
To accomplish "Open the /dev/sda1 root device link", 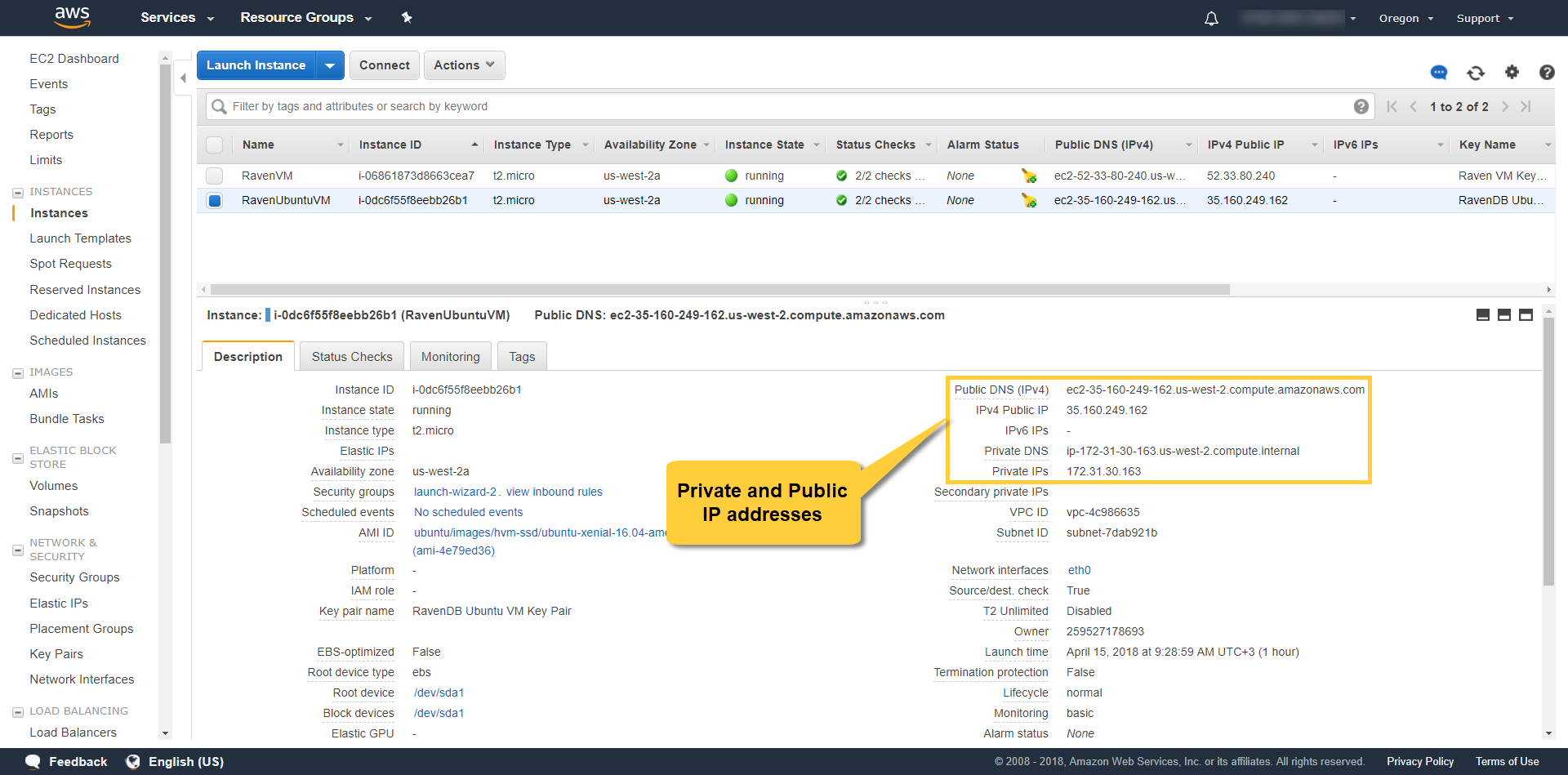I will click(x=439, y=693).
